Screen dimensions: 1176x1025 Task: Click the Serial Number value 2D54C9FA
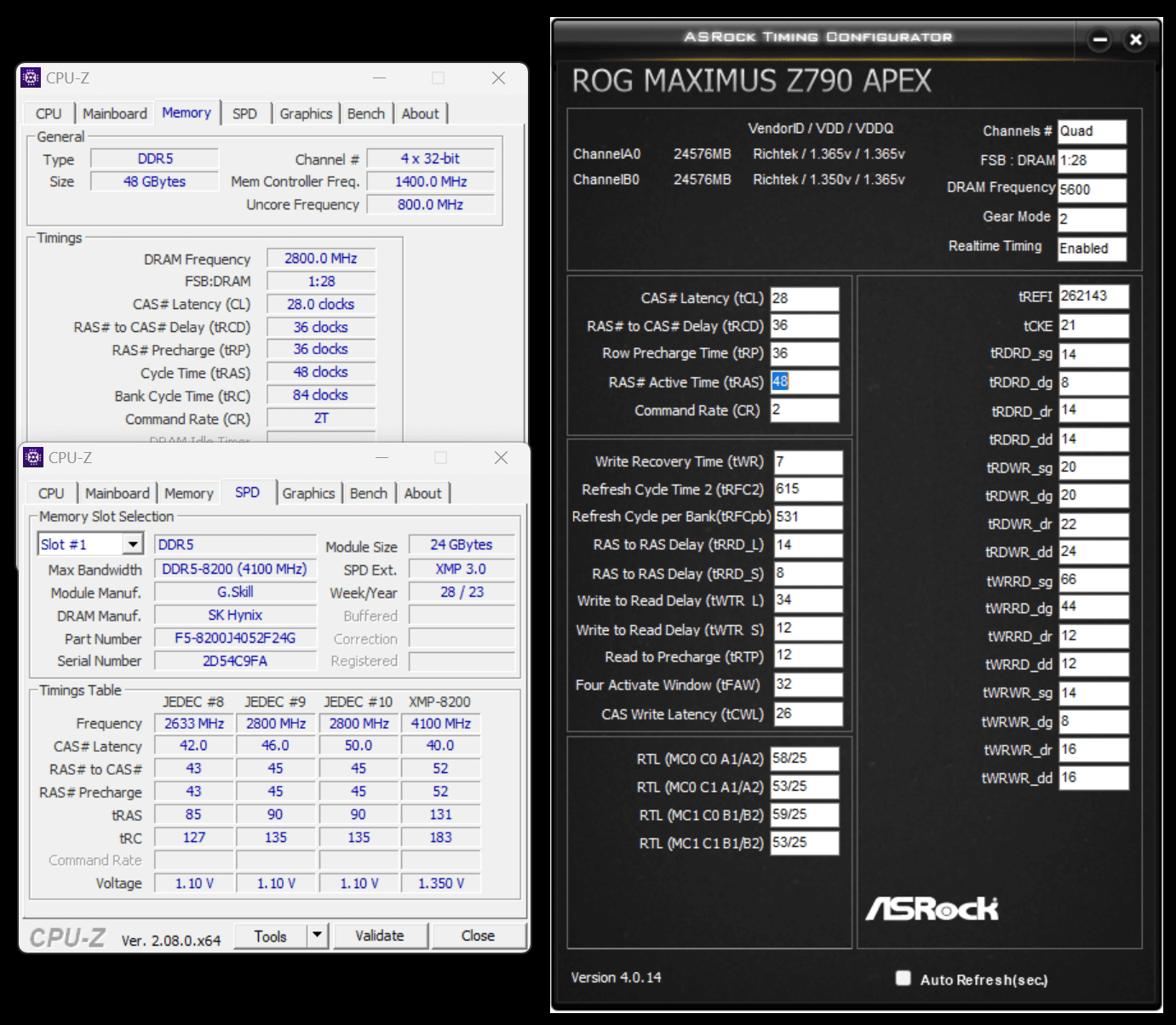click(235, 661)
